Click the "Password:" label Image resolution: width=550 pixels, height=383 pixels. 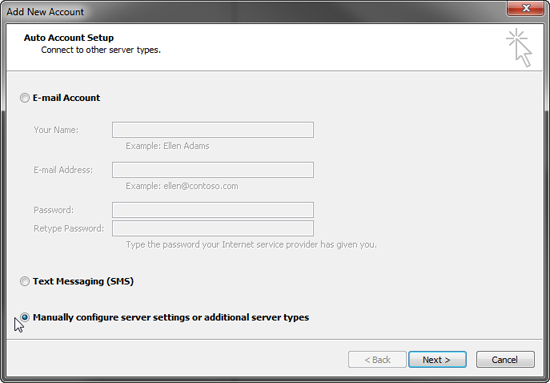54,210
